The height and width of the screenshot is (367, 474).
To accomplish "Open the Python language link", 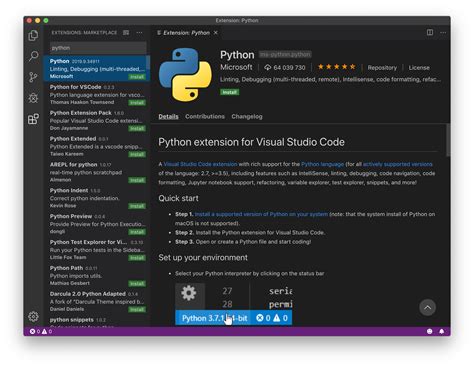I will (322, 164).
